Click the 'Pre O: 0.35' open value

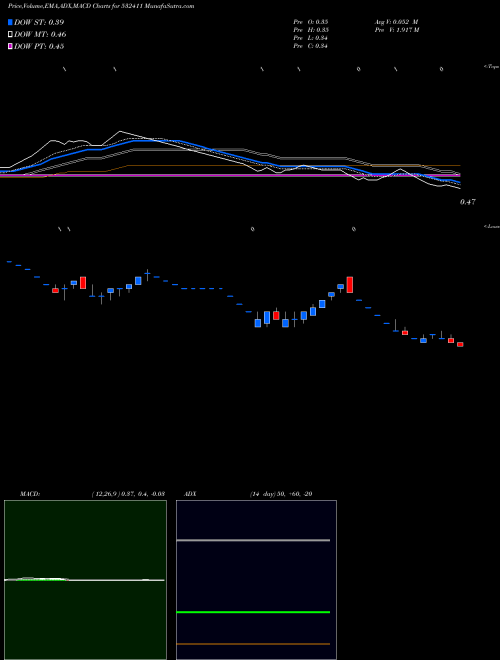click(x=311, y=21)
